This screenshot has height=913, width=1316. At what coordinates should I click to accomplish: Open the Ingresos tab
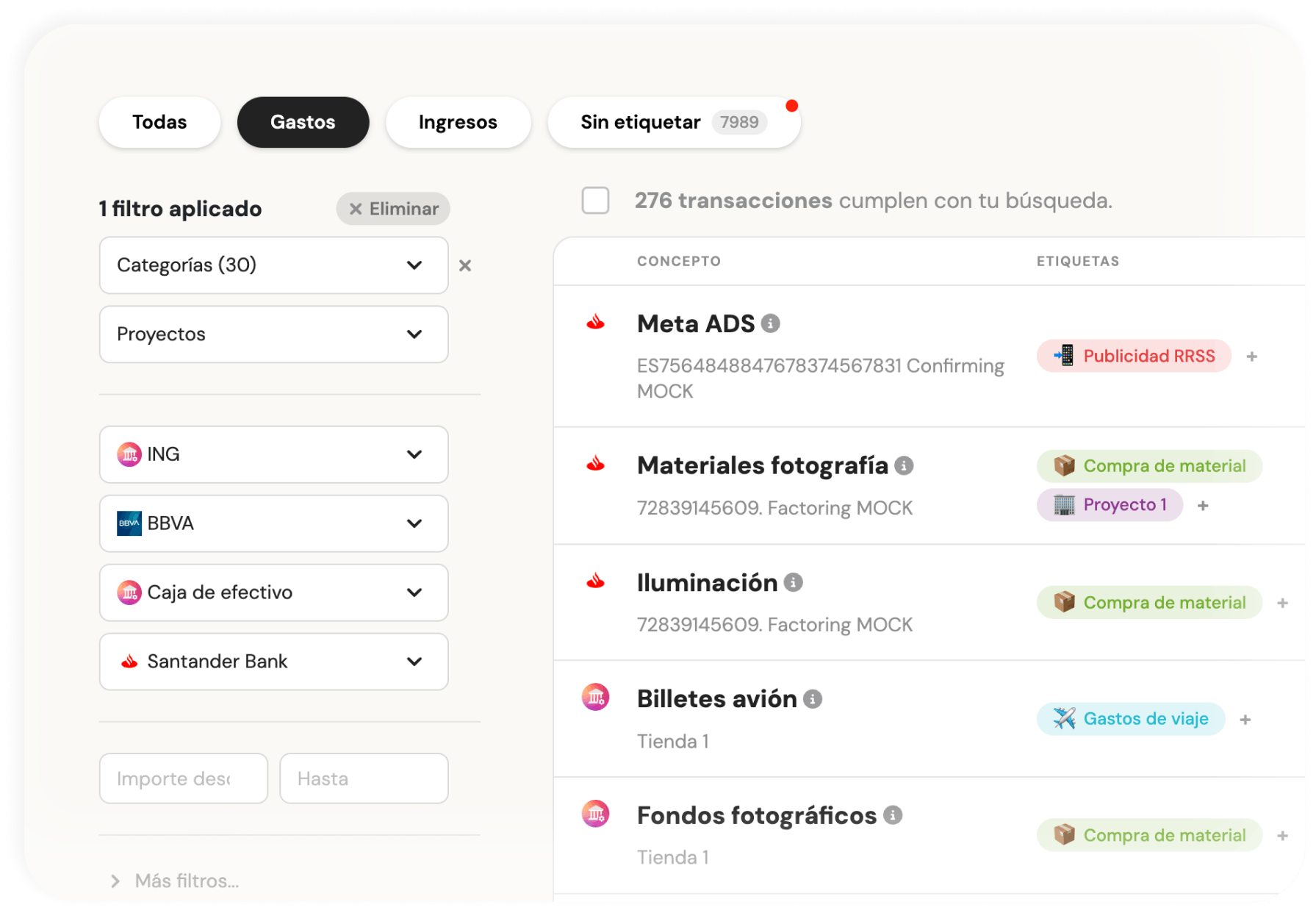(x=458, y=122)
